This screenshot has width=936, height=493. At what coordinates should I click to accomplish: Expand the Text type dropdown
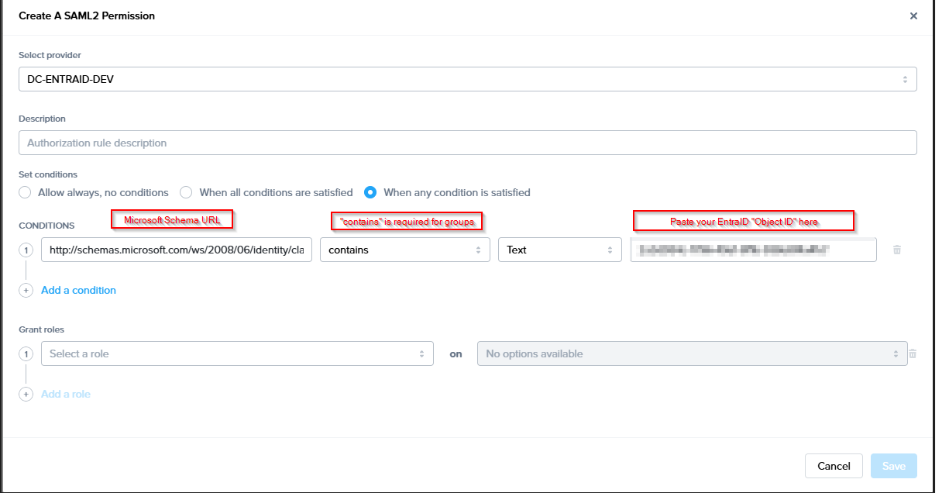(560, 250)
